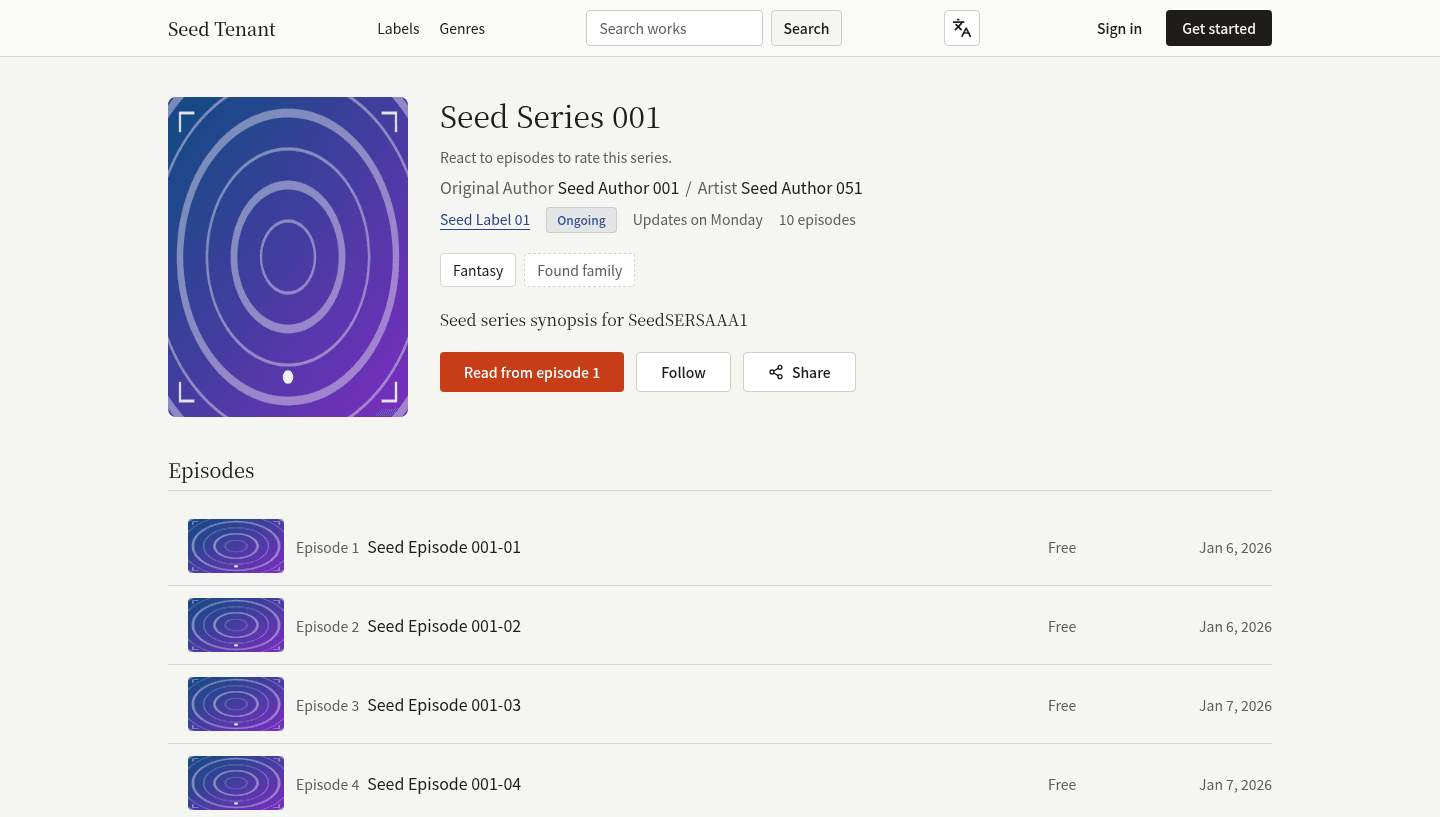Open Seed Episode 001-04 title
Screen dimensions: 1440x817
444,784
